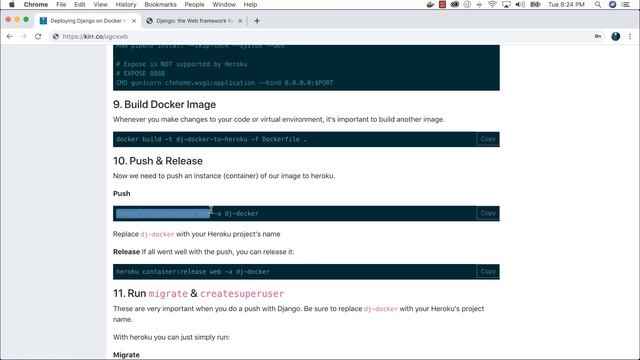
Task: Close the Django web framework tab
Action: coord(240,21)
